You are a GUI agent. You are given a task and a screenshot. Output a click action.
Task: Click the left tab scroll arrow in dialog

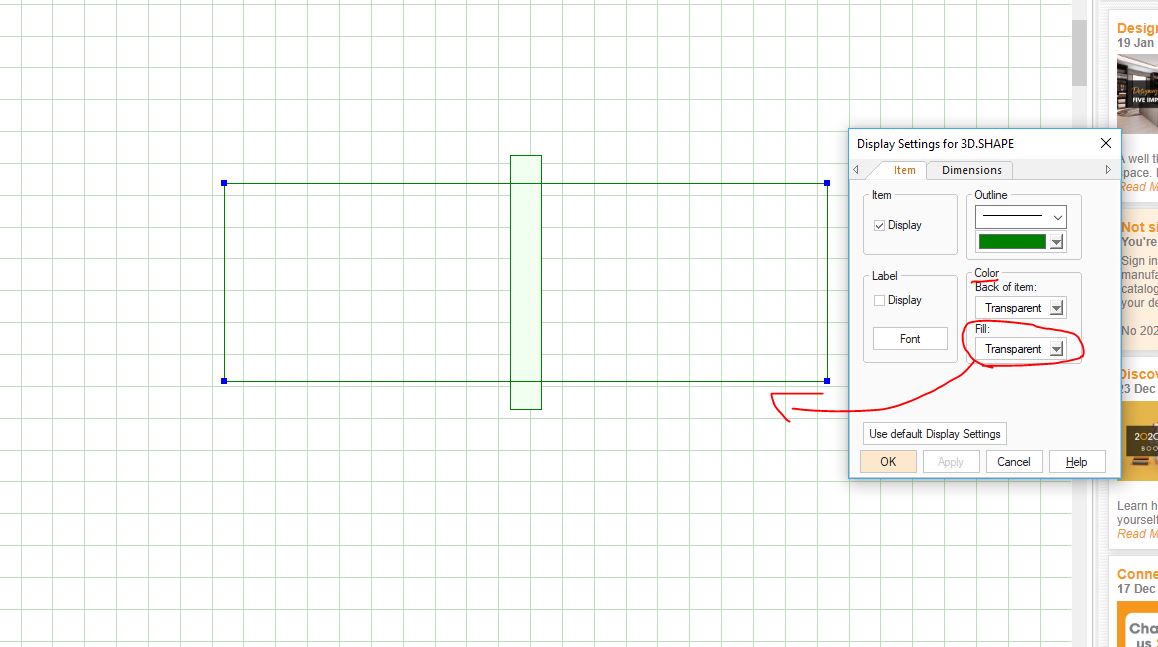856,170
